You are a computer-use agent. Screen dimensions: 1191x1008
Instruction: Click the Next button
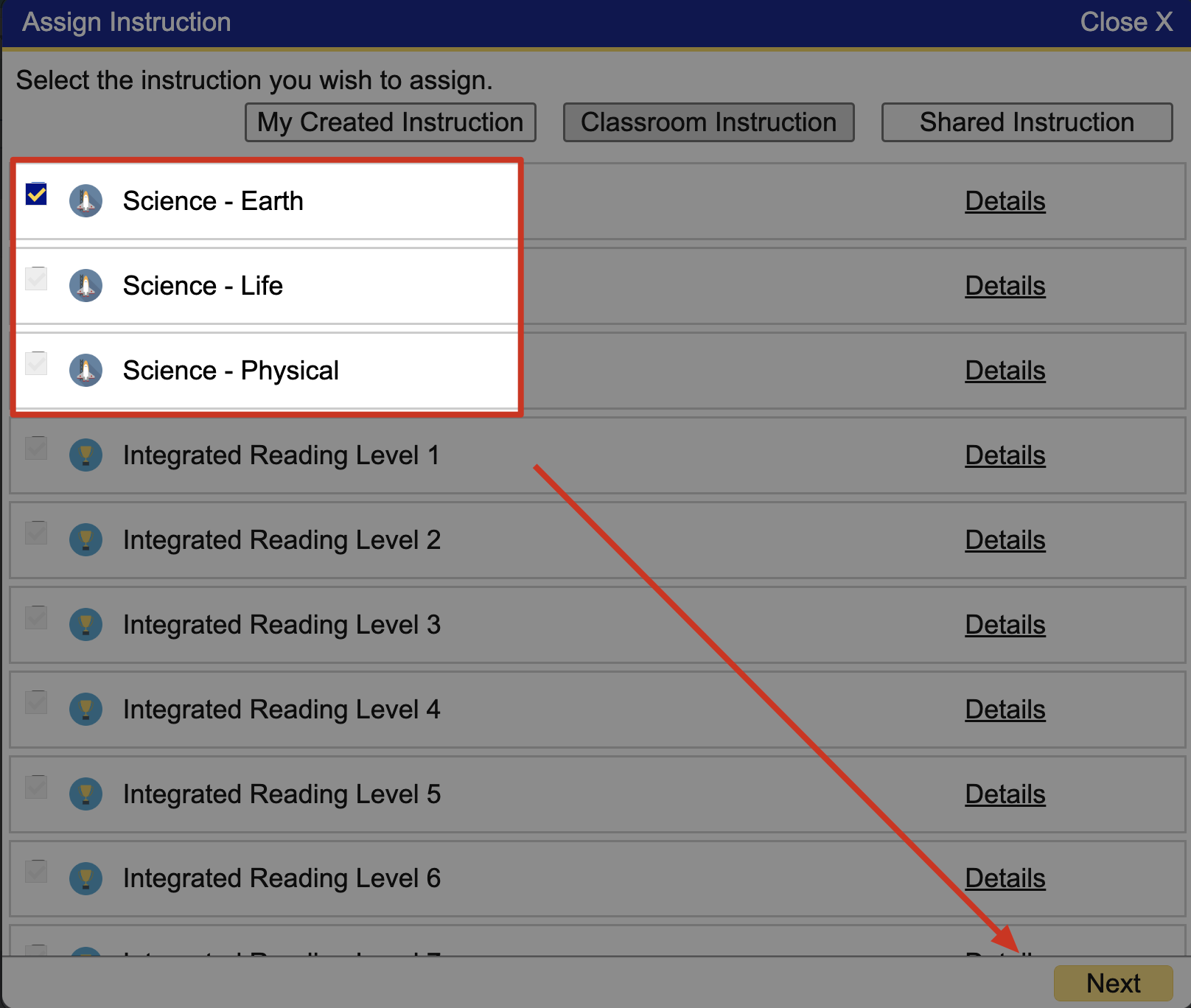[x=1112, y=983]
